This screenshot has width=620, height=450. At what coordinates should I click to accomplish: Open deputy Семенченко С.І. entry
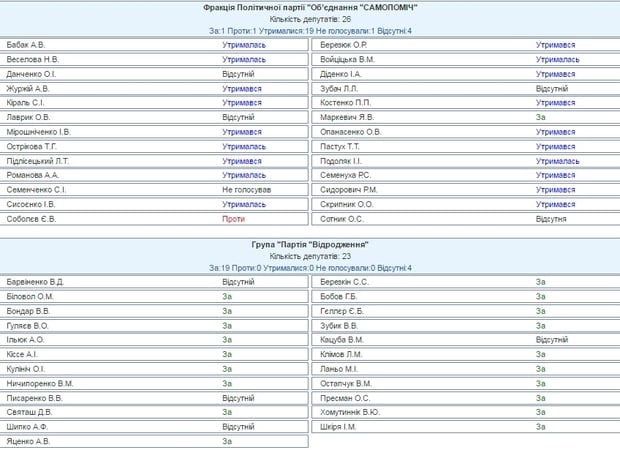click(x=36, y=189)
